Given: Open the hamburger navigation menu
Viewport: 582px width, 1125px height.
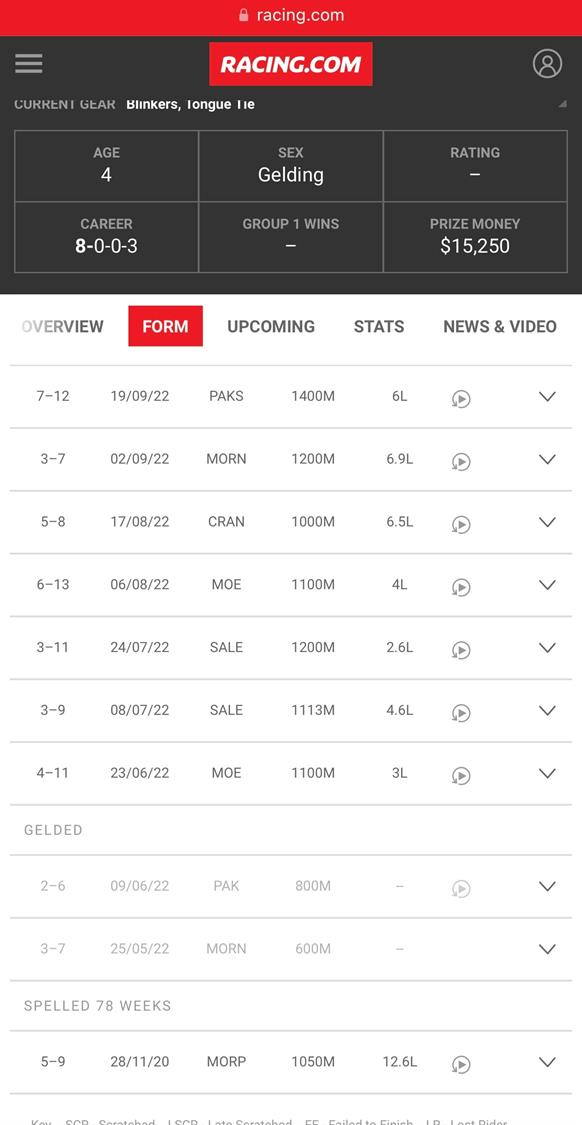Looking at the screenshot, I should (29, 64).
